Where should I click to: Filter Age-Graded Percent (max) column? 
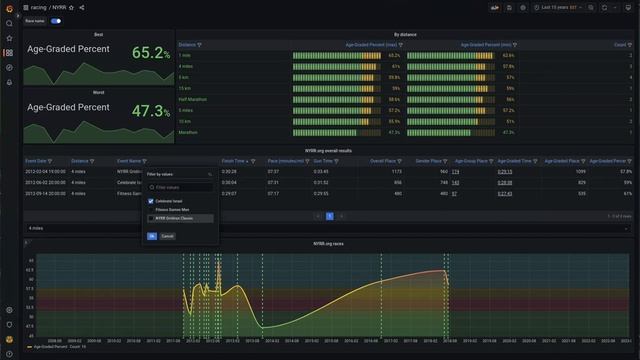(401, 45)
